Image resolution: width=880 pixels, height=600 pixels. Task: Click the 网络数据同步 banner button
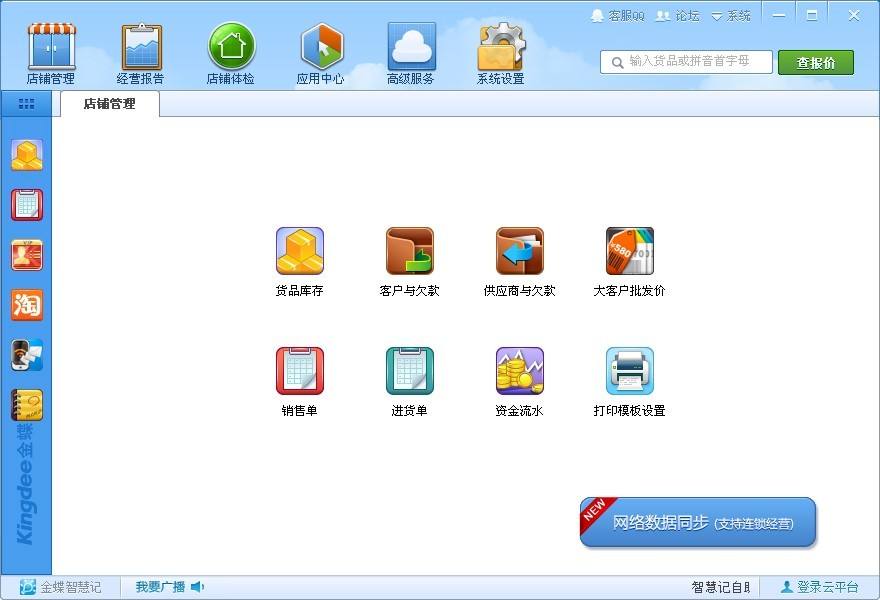tap(698, 522)
